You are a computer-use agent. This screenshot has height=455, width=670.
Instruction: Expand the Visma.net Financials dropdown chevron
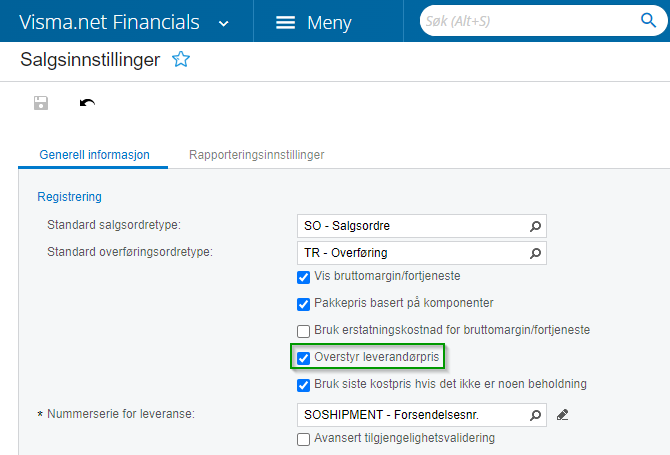(224, 22)
